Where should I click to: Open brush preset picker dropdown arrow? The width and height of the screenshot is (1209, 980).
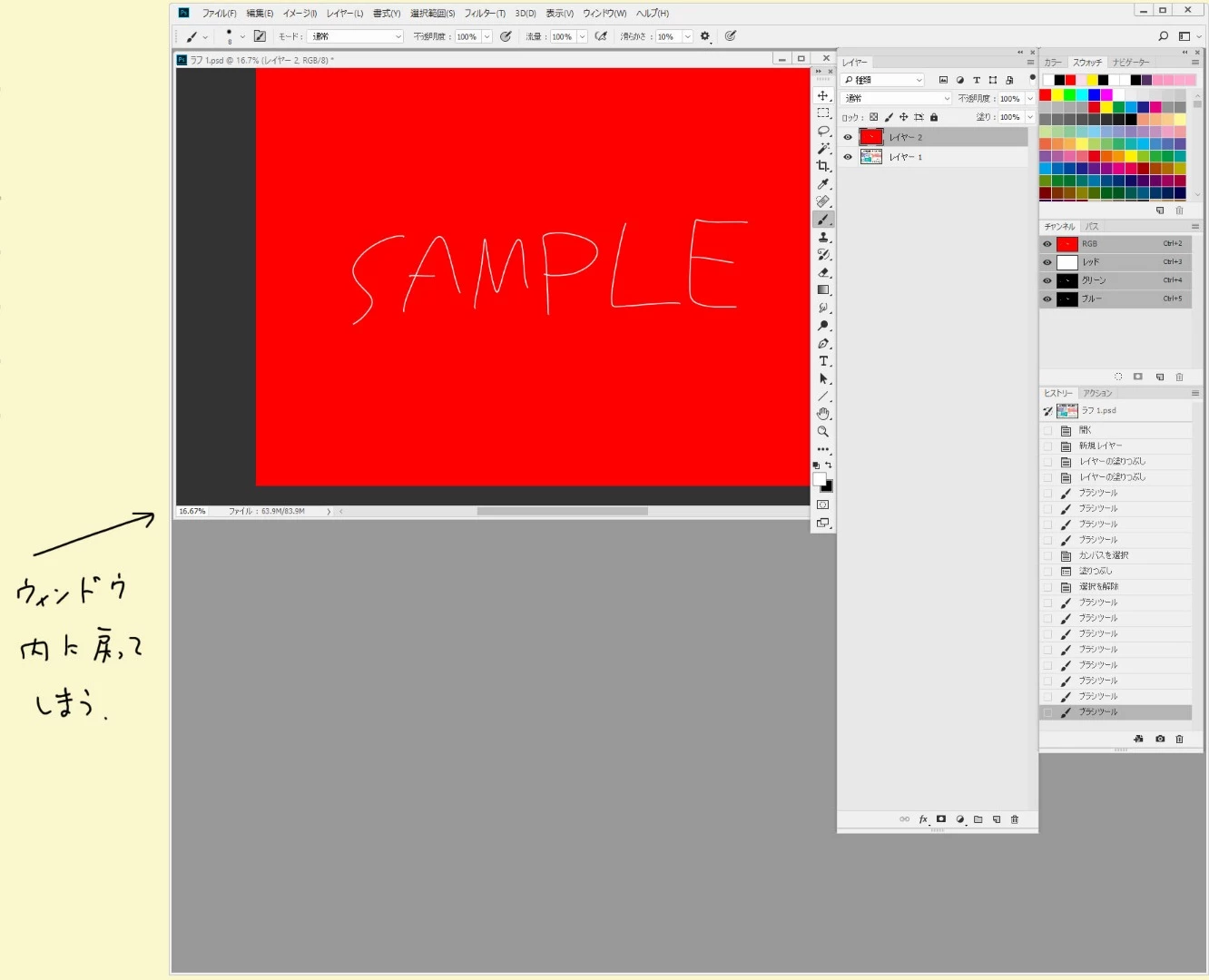click(x=242, y=37)
